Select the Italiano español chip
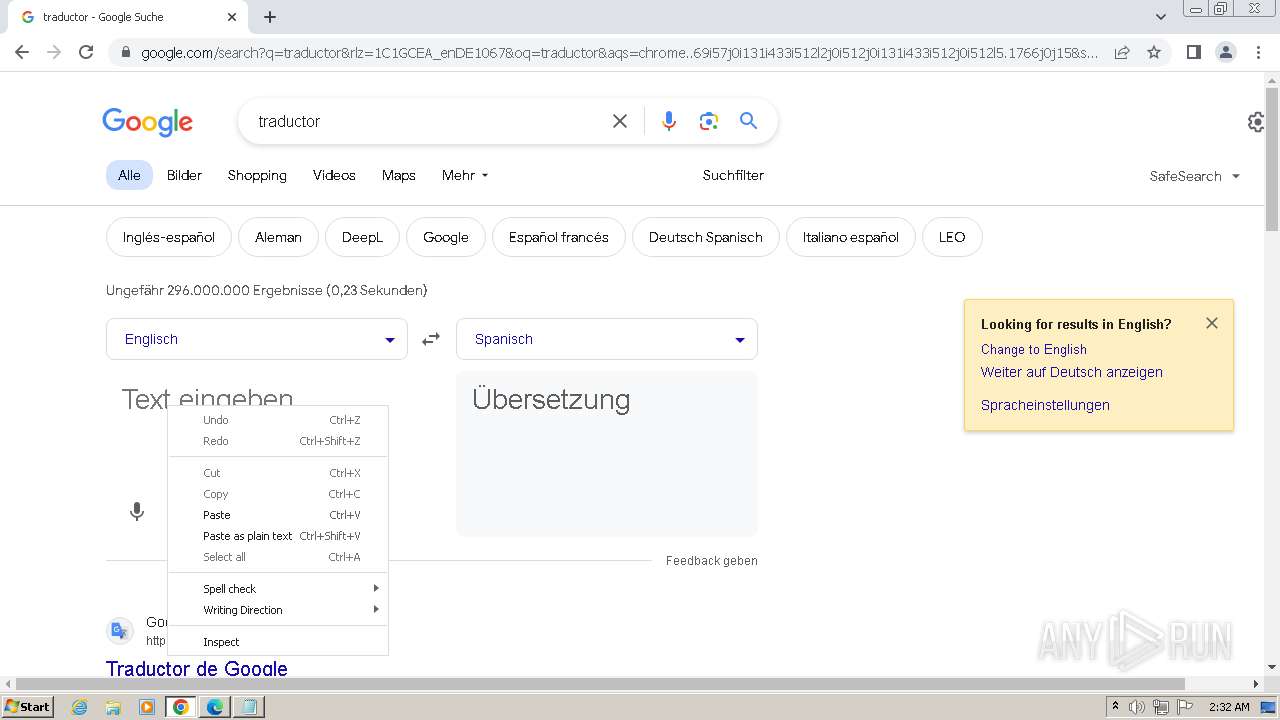Screen dimensions: 1280x720 (851, 237)
